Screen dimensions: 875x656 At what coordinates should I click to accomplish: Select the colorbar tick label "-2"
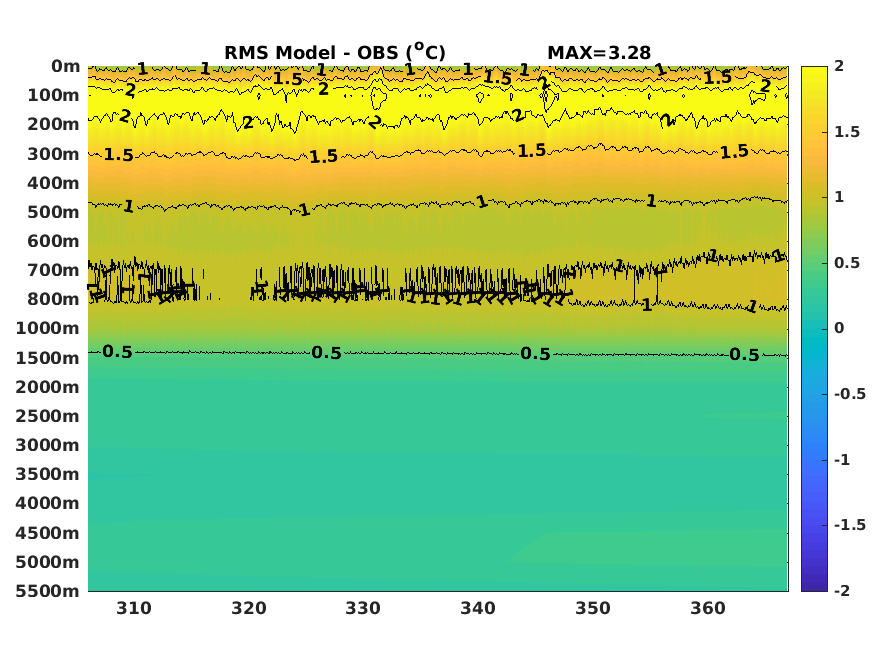[x=842, y=591]
